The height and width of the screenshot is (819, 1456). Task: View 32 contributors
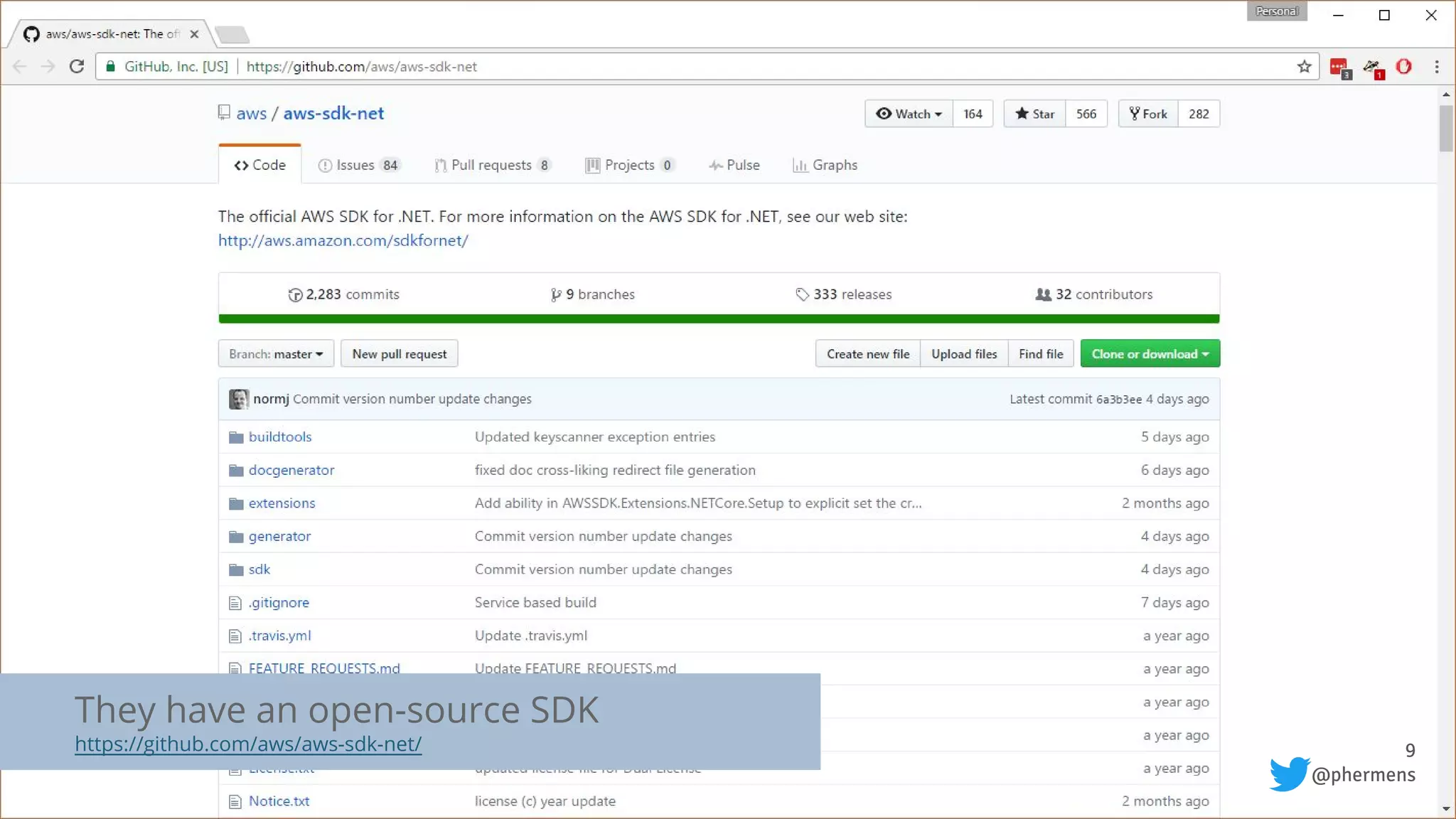coord(1093,294)
